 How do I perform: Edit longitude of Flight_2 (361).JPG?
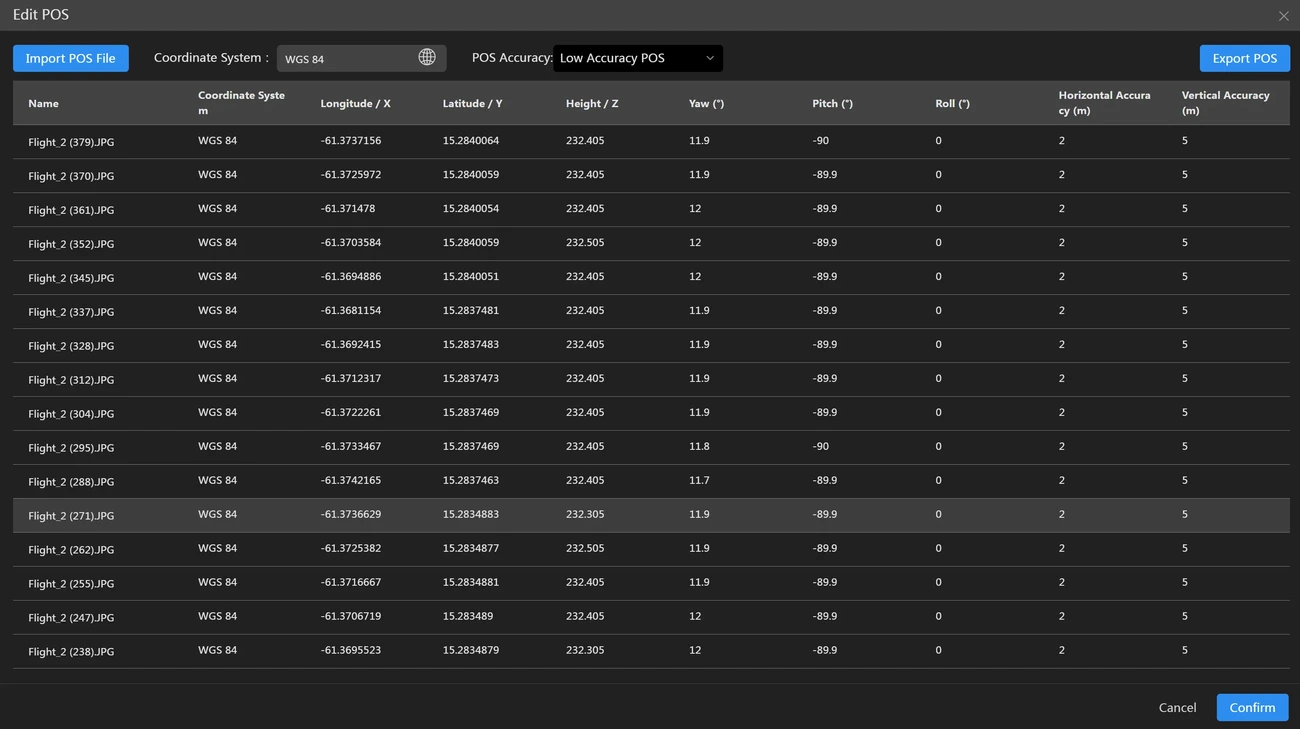(x=348, y=209)
